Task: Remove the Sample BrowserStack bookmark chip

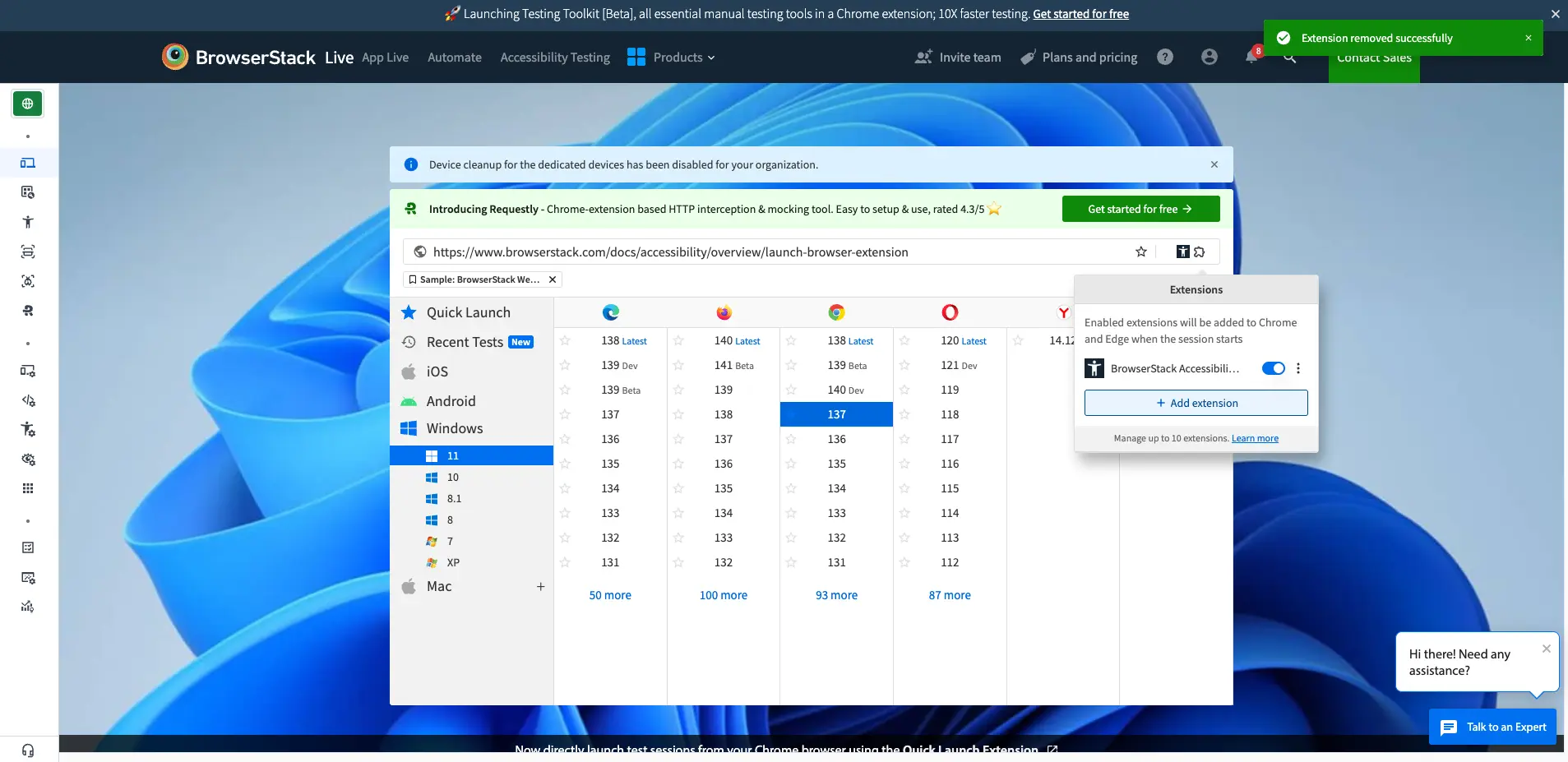Action: (553, 279)
